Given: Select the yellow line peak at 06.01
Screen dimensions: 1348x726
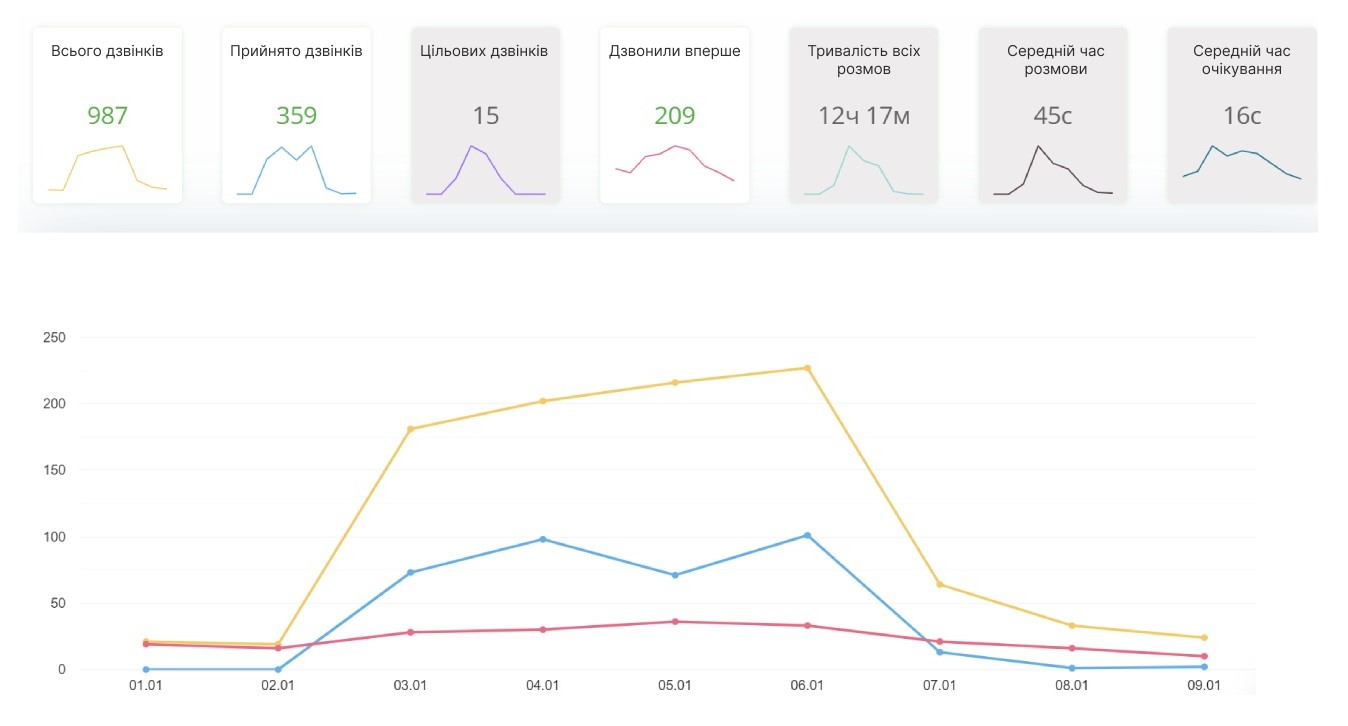Looking at the screenshot, I should (807, 368).
